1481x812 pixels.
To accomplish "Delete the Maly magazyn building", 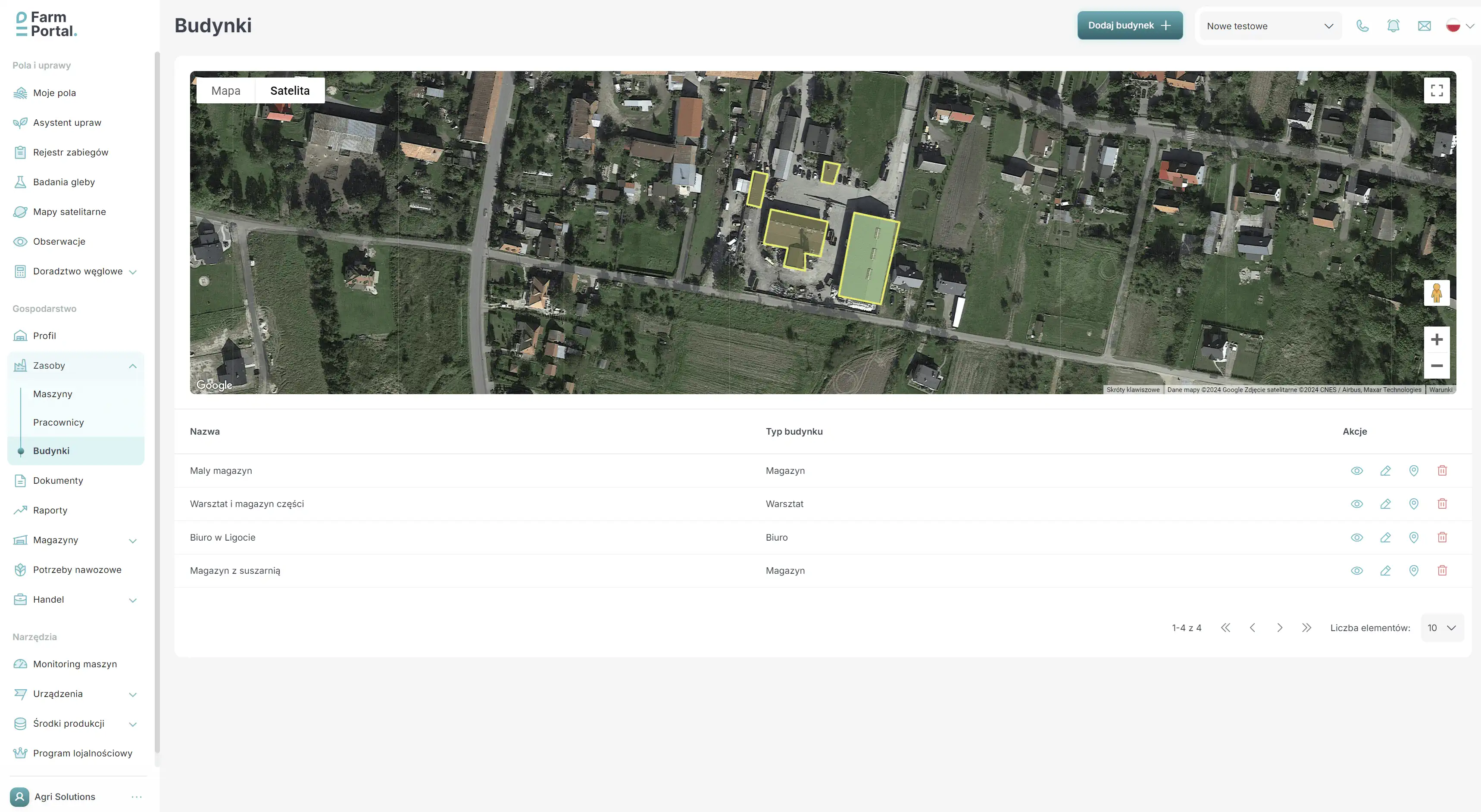I will pos(1442,471).
